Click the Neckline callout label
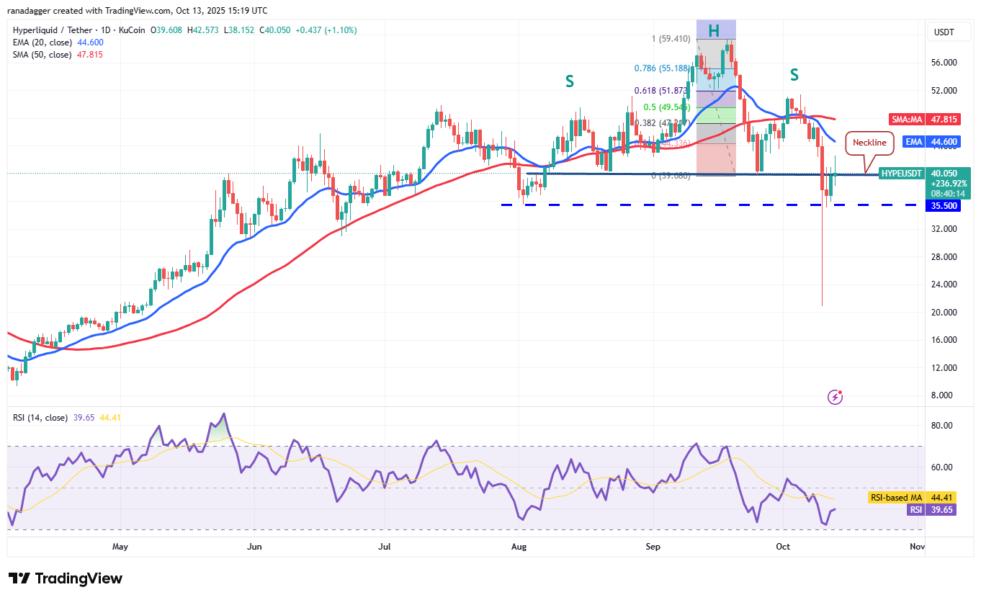The height and width of the screenshot is (600, 981). (868, 143)
